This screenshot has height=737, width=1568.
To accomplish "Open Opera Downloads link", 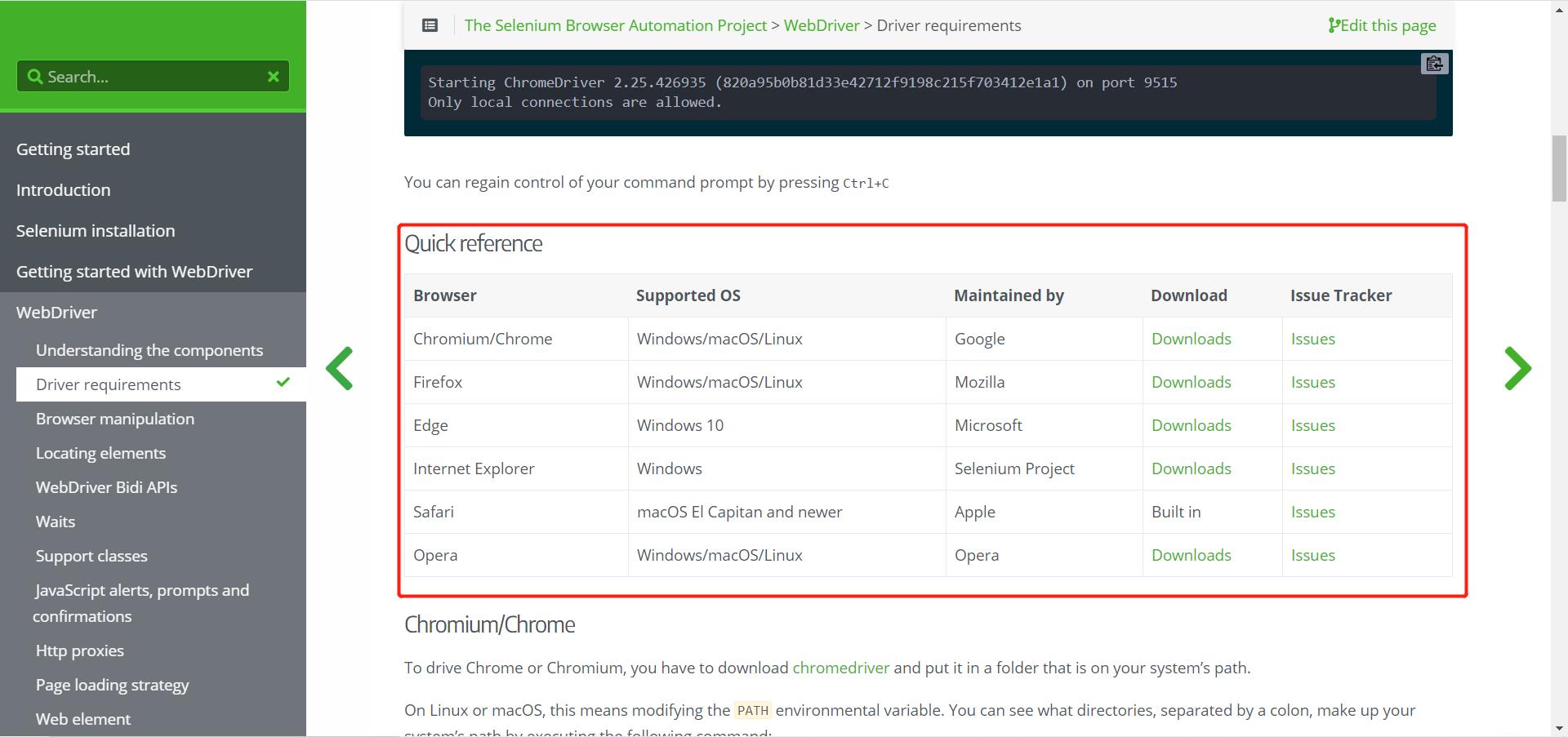I will (x=1192, y=555).
